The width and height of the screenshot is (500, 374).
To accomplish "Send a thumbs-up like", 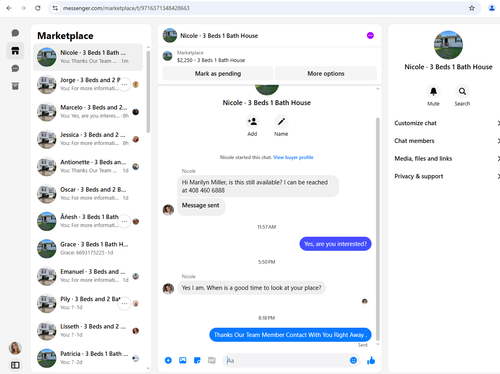I will point(371,360).
